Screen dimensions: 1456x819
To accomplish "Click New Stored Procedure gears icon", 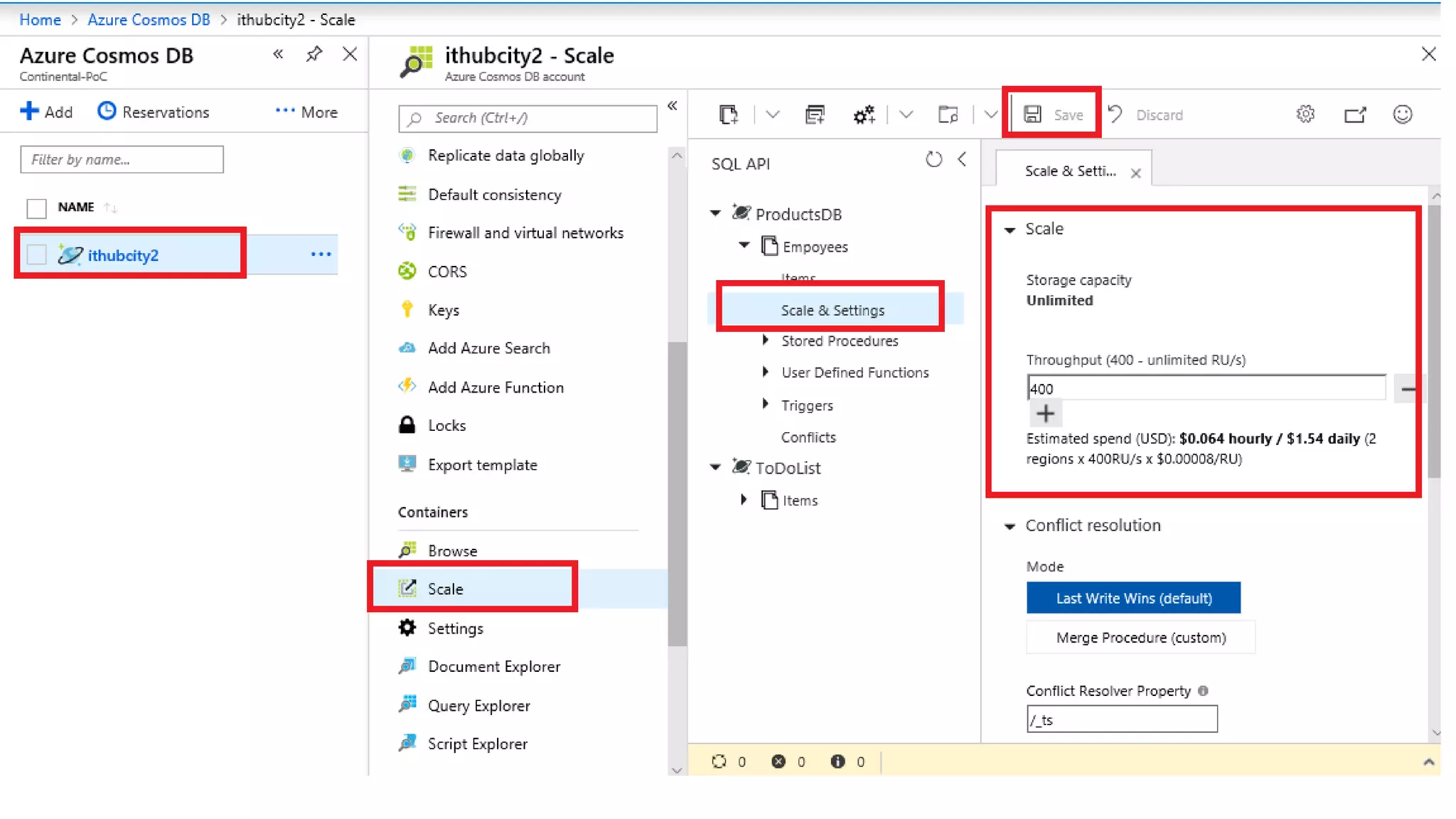I will pyautogui.click(x=863, y=114).
